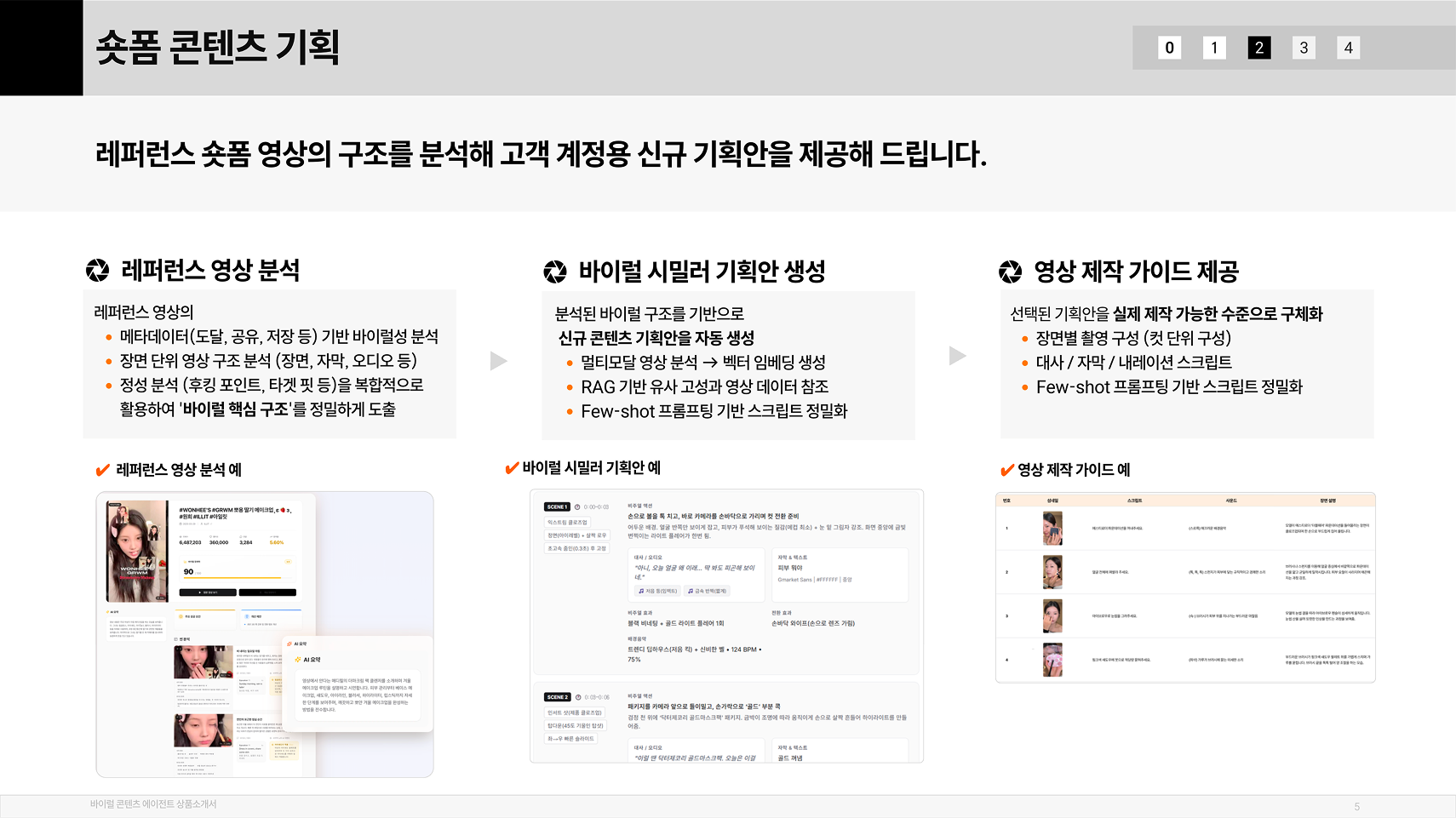Viewport: 1456px width, 818px height.
Task: Click the clock icon next to SCENE 1 timestamp
Action: (576, 506)
